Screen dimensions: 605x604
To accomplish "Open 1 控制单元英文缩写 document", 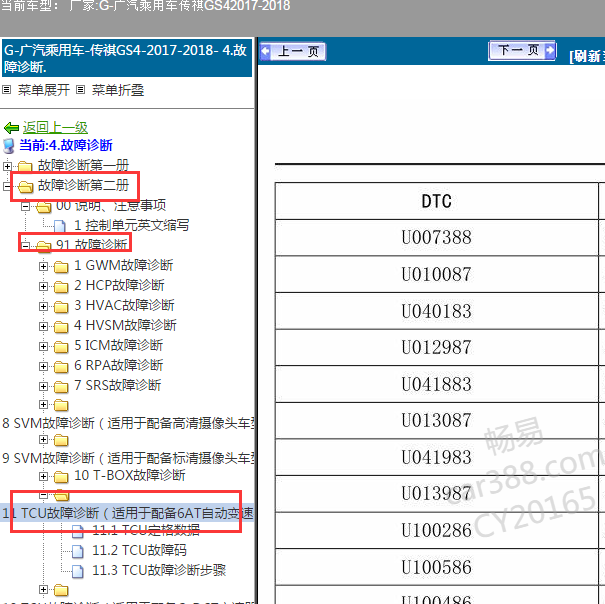I will pyautogui.click(x=131, y=225).
